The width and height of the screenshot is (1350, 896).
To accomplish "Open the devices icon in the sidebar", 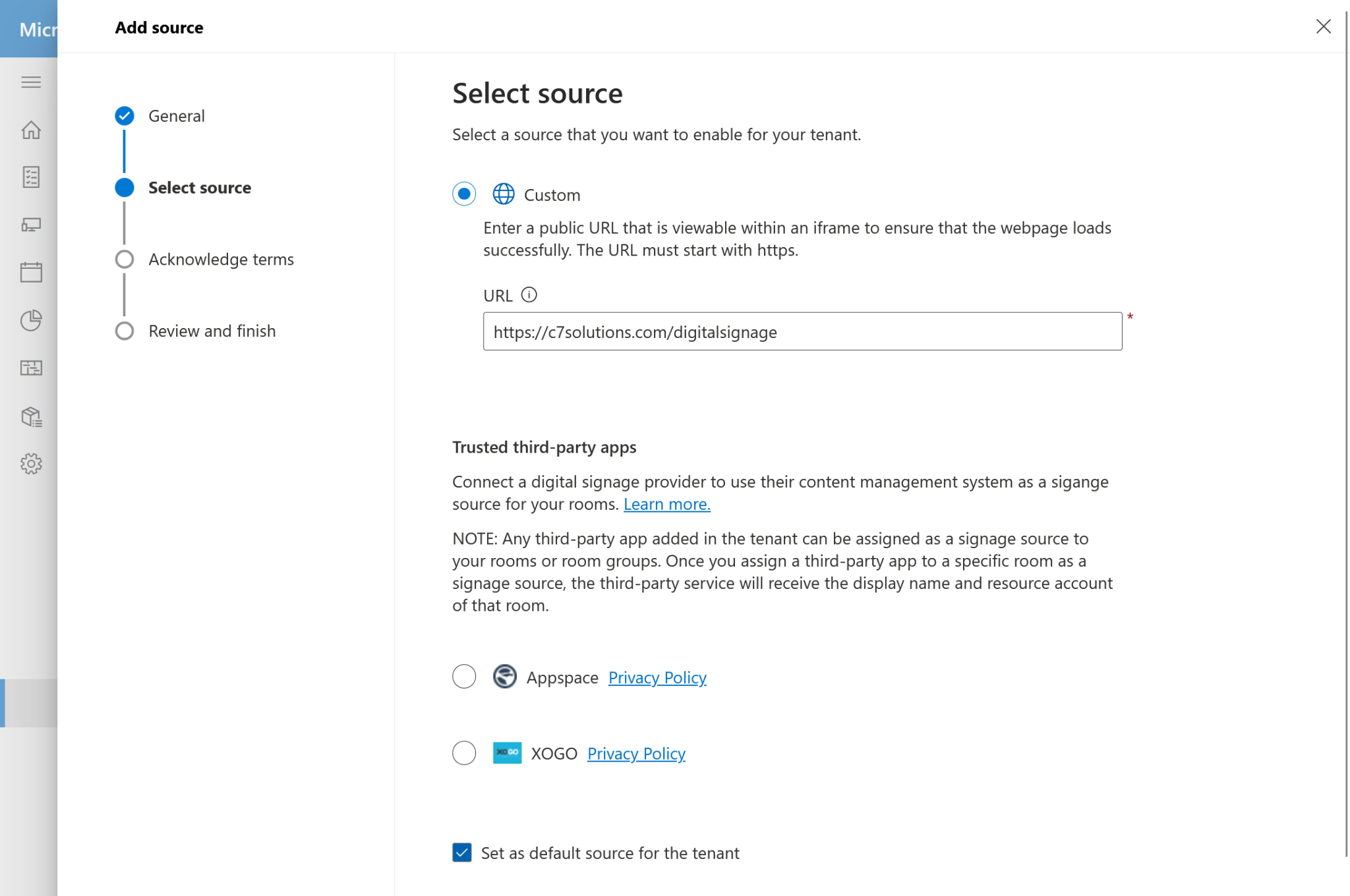I will [x=31, y=225].
